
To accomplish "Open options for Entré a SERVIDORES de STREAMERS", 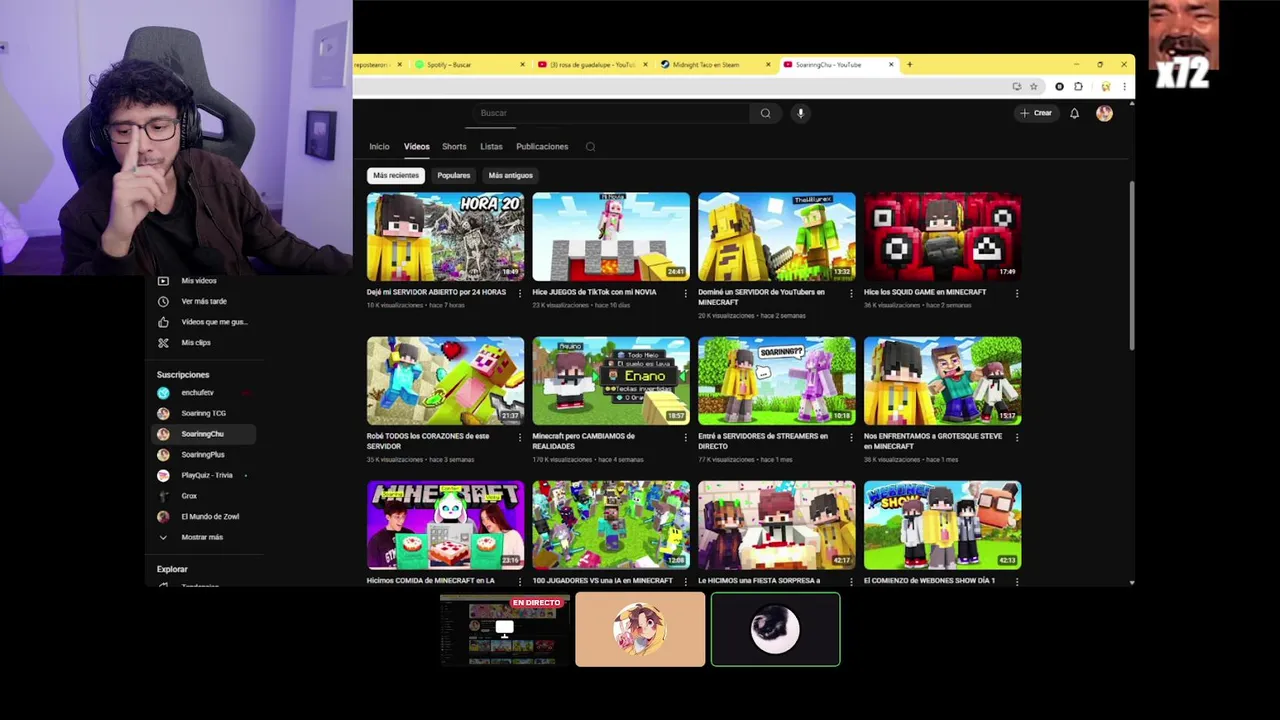I will click(x=851, y=437).
